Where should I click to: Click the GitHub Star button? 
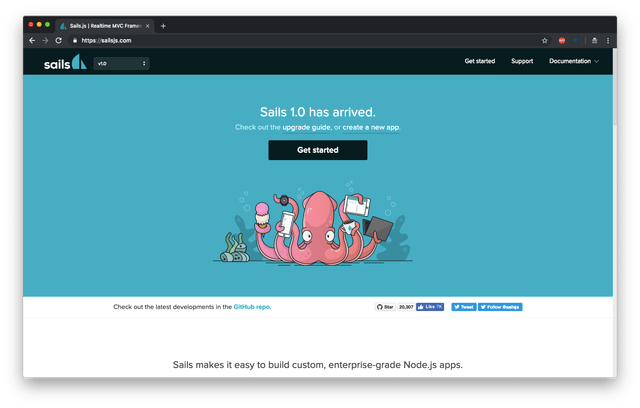[x=385, y=307]
